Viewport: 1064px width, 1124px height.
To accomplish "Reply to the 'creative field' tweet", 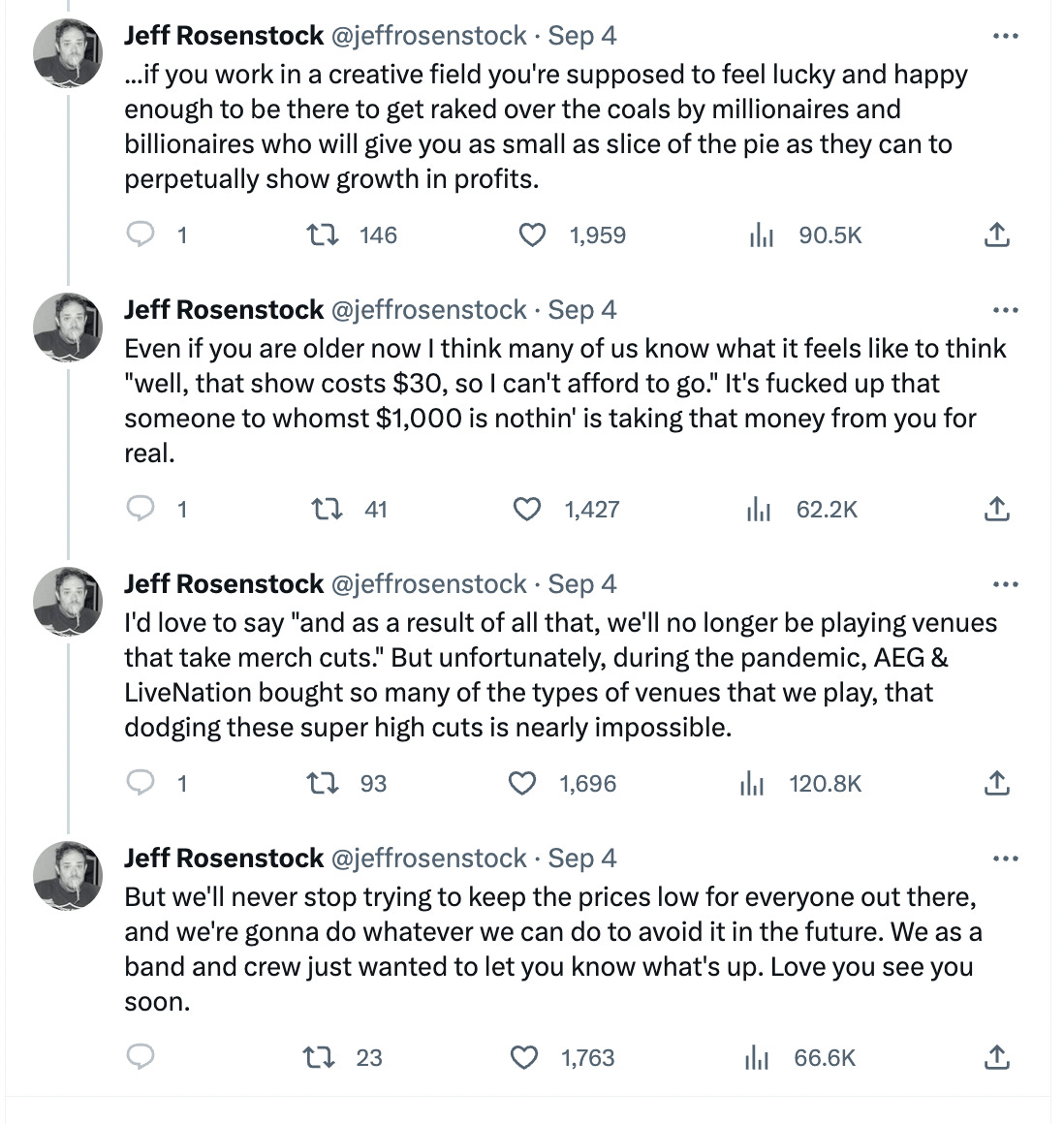I will (141, 234).
